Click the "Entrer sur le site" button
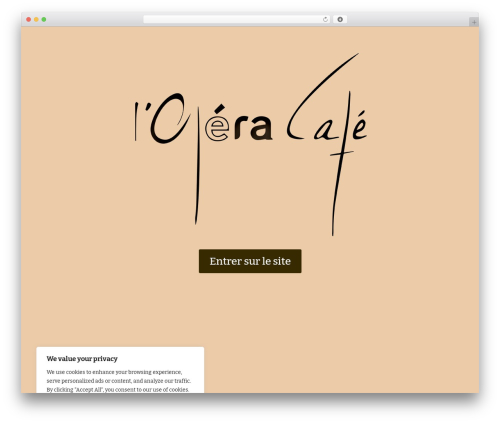Screen dimensions: 500x423 point(250,261)
